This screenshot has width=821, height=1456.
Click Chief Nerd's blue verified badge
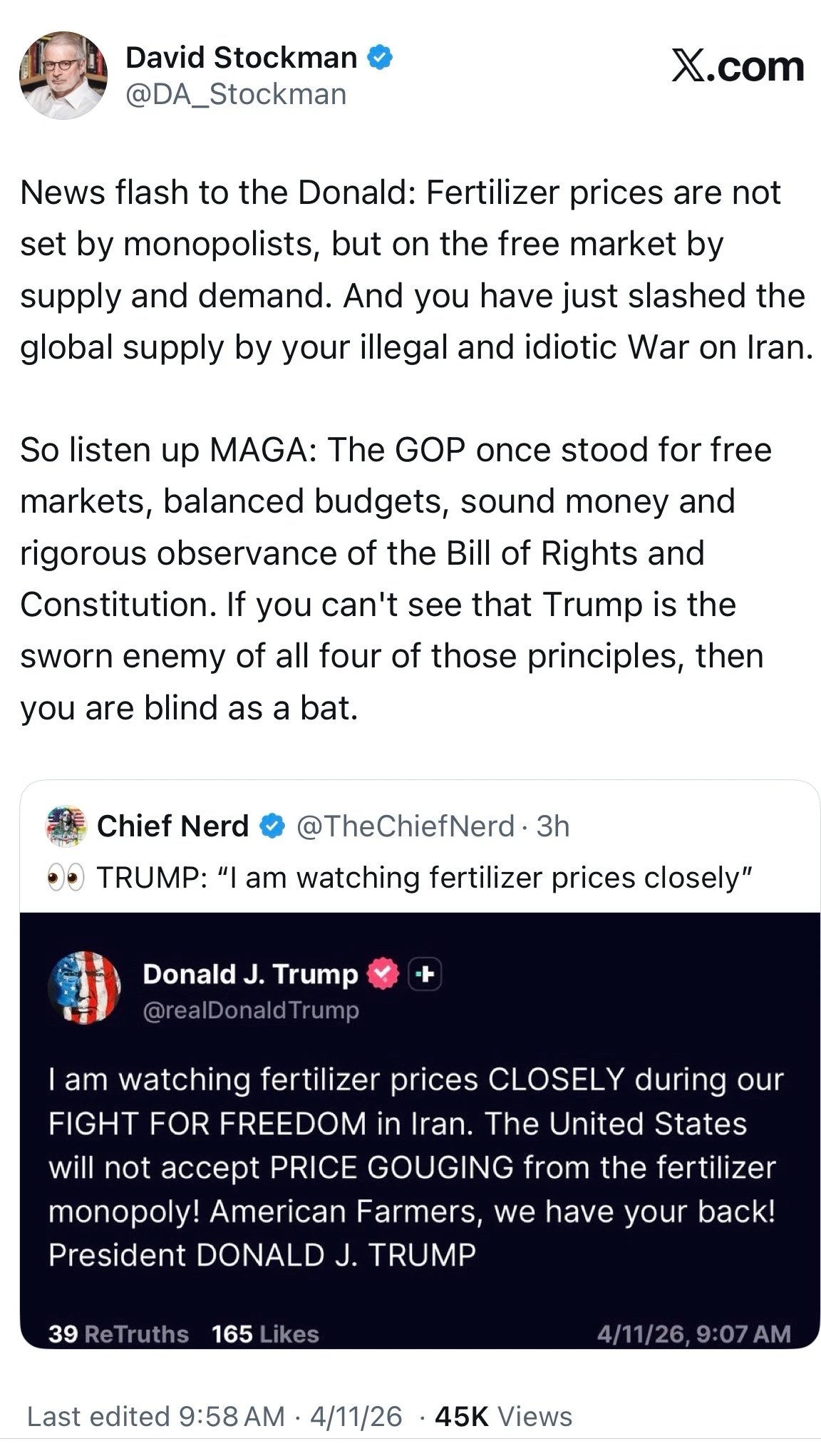click(x=272, y=826)
